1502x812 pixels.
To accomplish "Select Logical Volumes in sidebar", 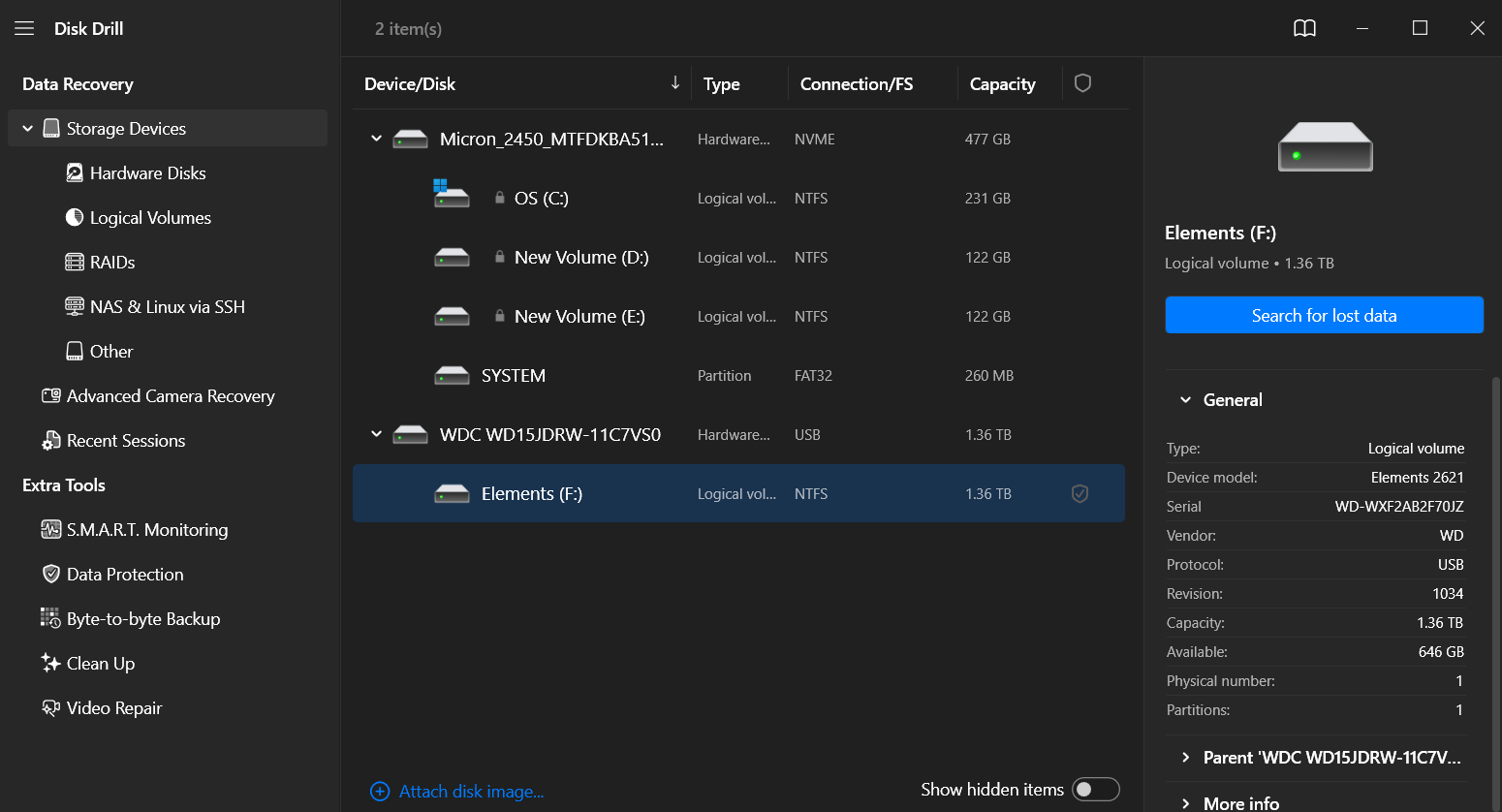I will tap(150, 218).
